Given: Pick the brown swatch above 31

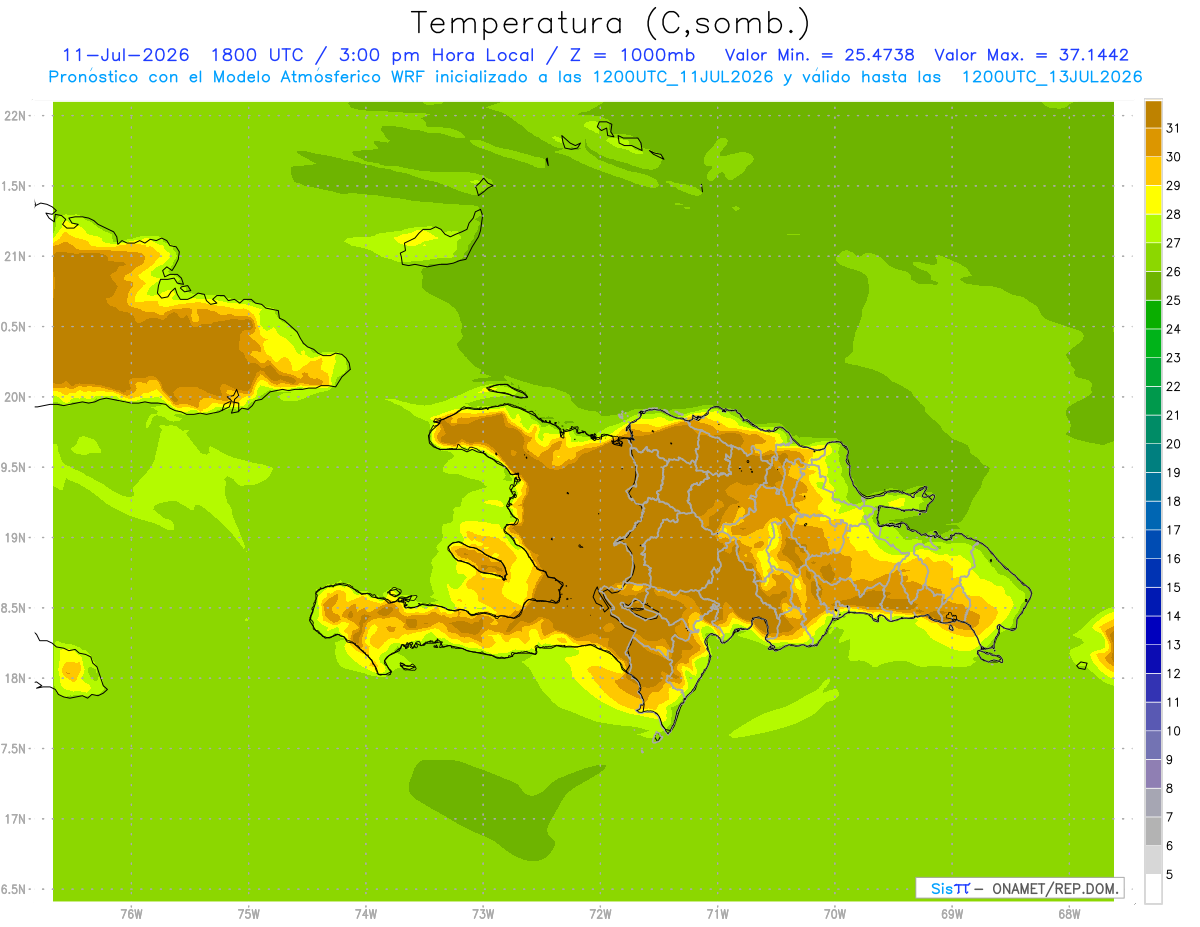Looking at the screenshot, I should tap(1153, 113).
